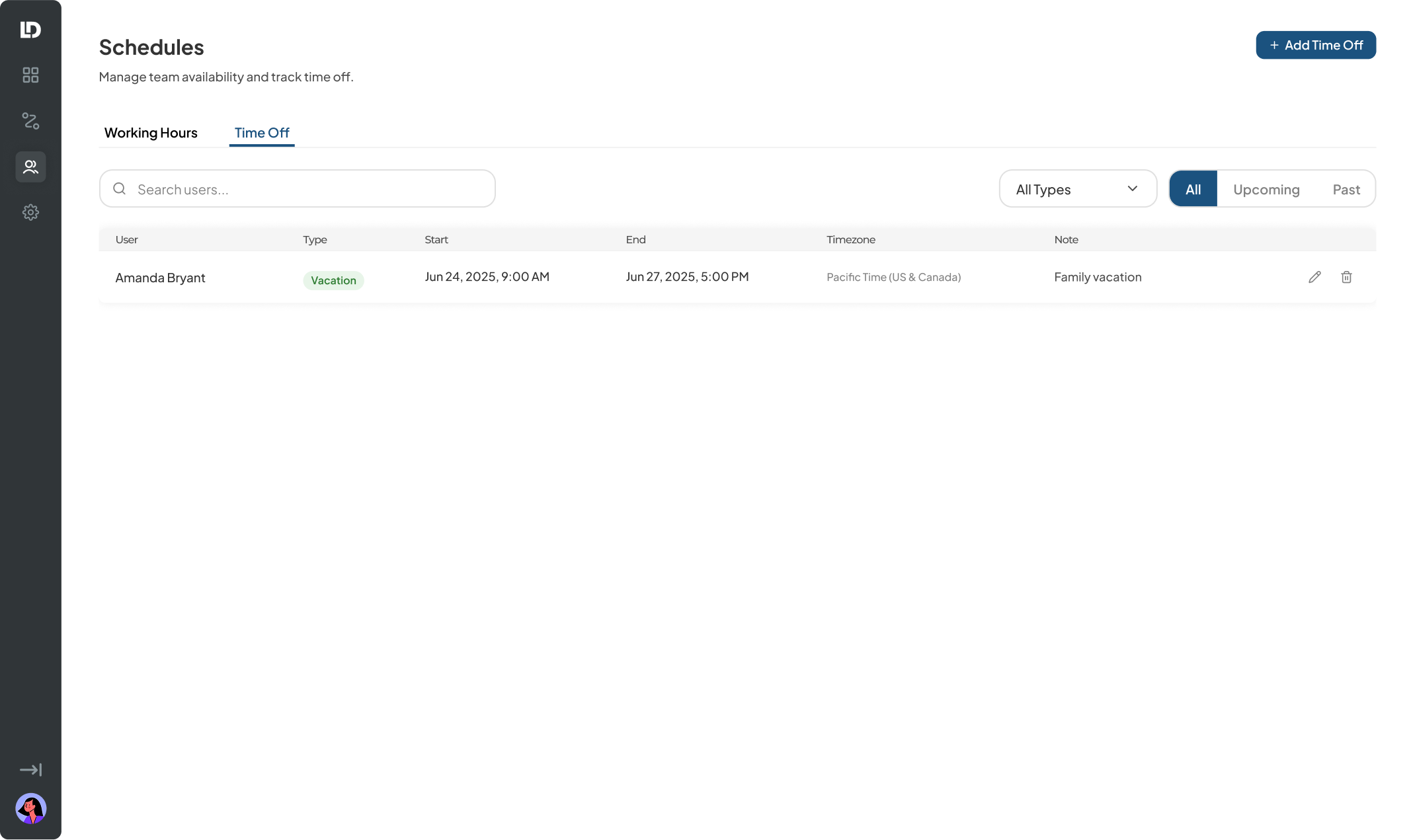Click the Amanda Bryant name cell

coord(160,278)
